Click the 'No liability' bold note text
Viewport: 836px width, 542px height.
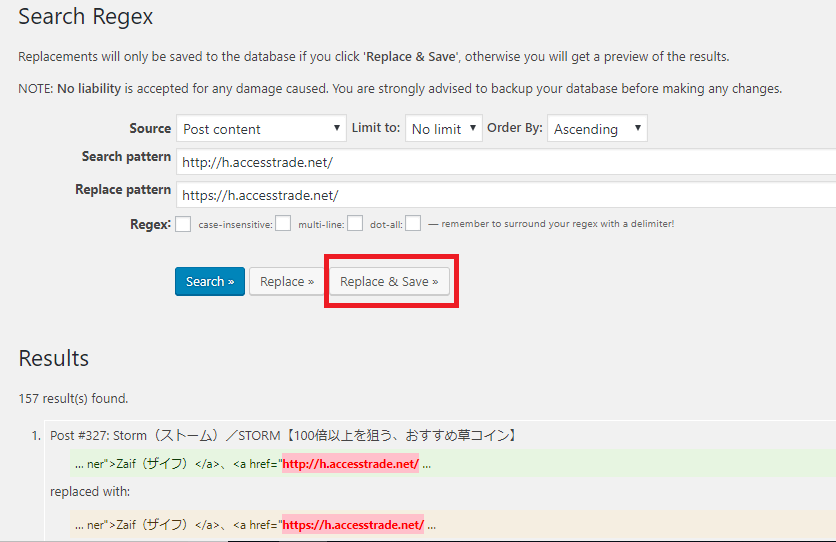pos(89,88)
